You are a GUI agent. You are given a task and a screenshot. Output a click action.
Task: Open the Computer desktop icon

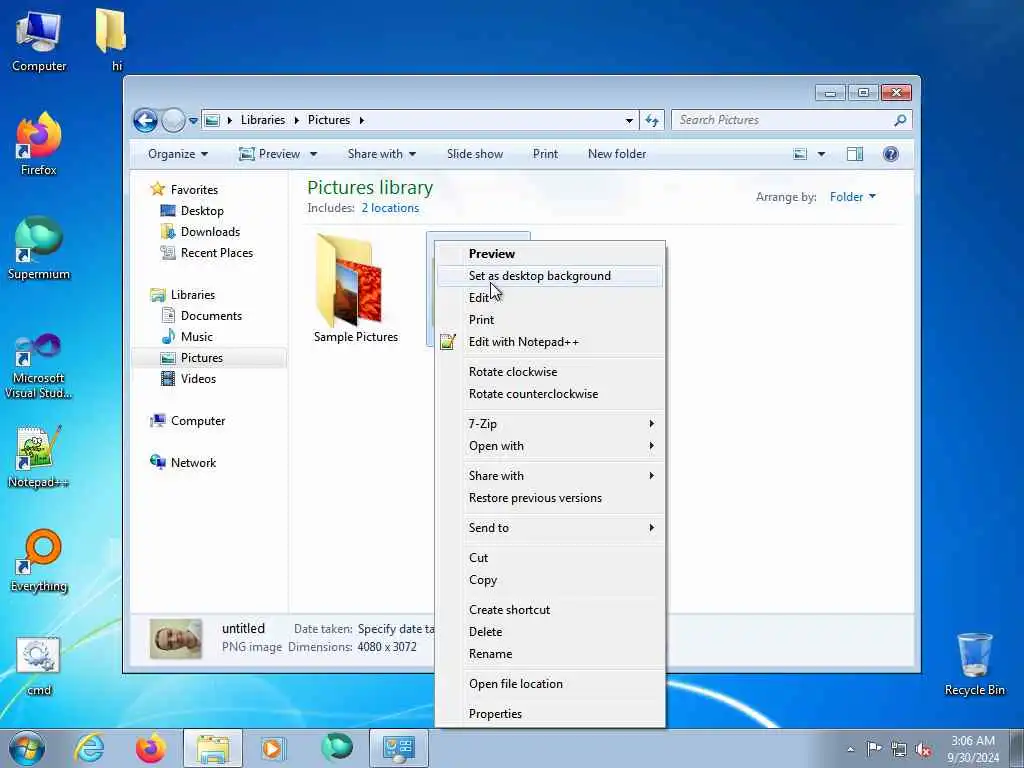39,40
